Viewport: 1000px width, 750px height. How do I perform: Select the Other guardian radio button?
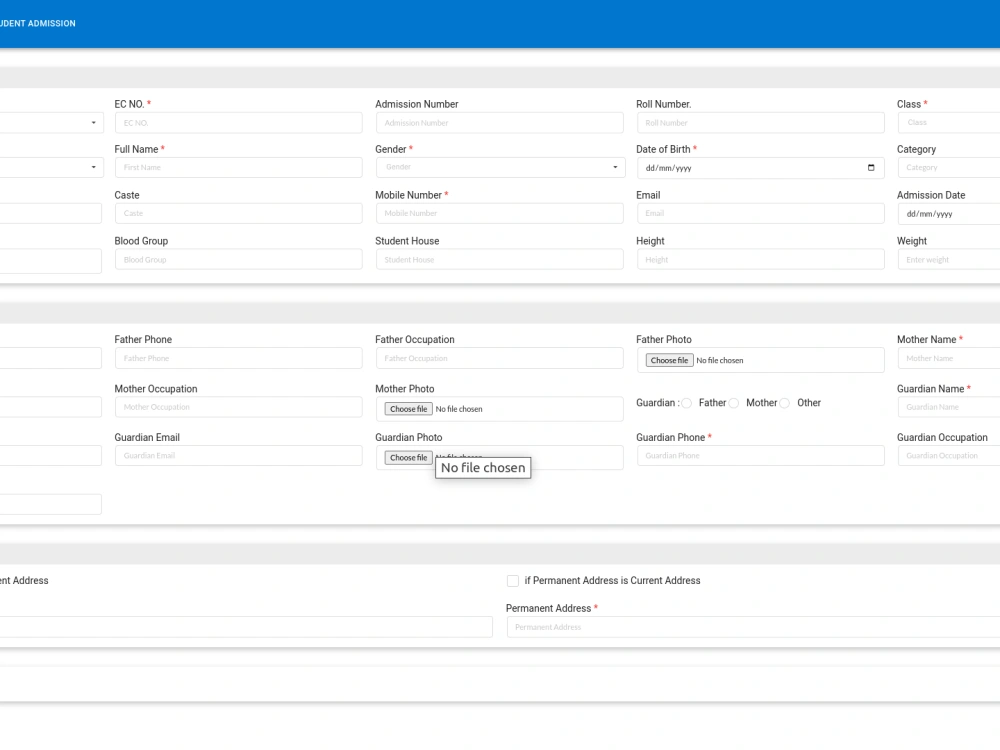click(784, 403)
